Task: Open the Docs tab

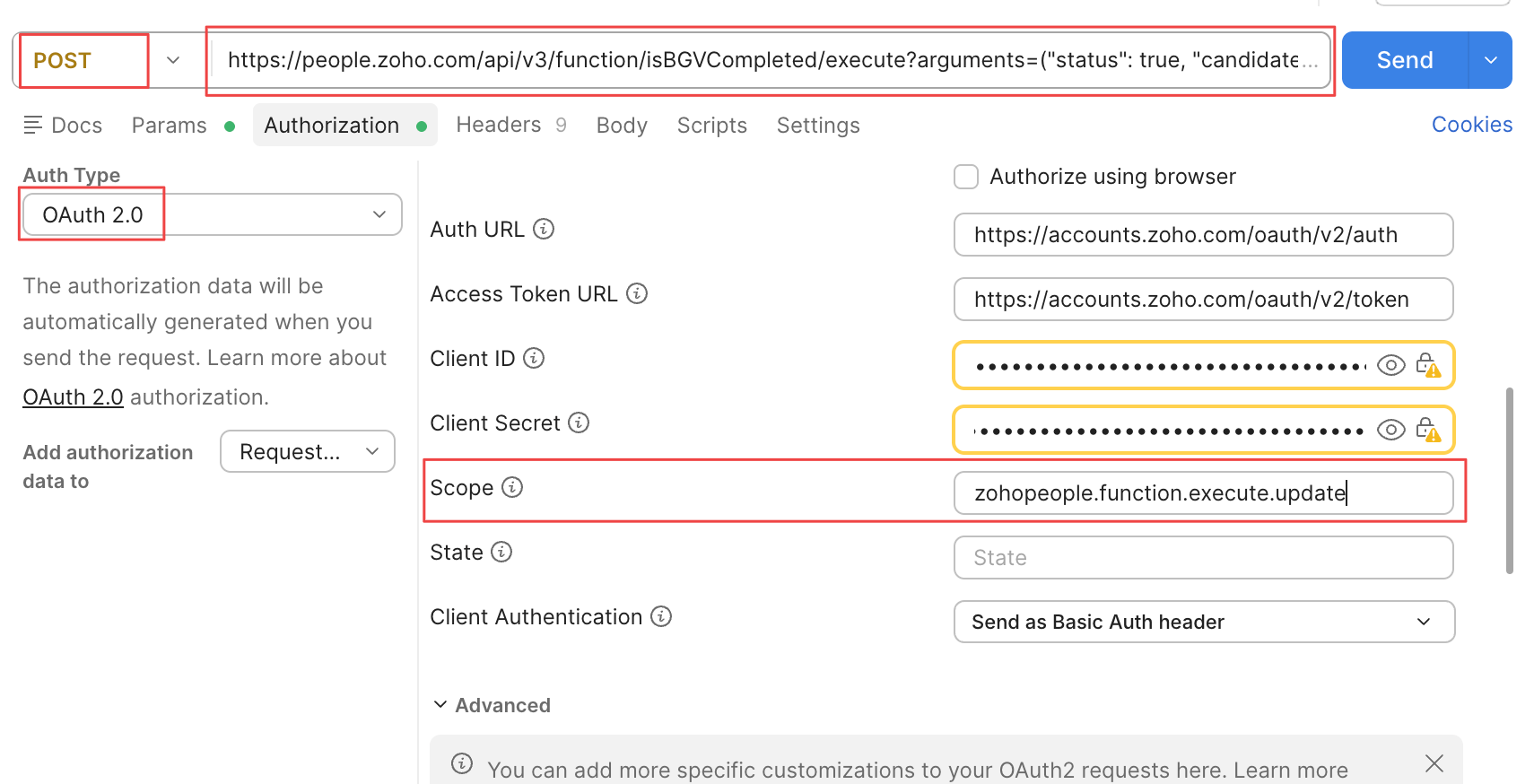Action: pyautogui.click(x=63, y=125)
